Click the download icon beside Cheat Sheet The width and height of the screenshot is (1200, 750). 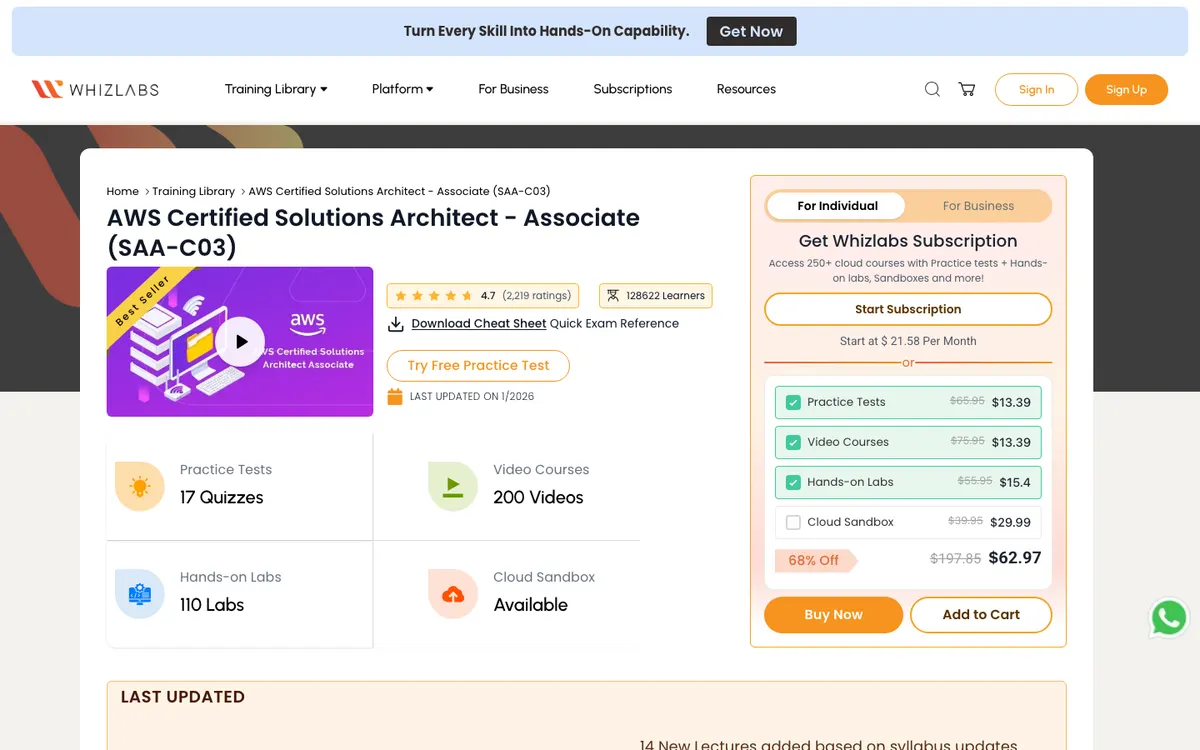[x=396, y=324]
